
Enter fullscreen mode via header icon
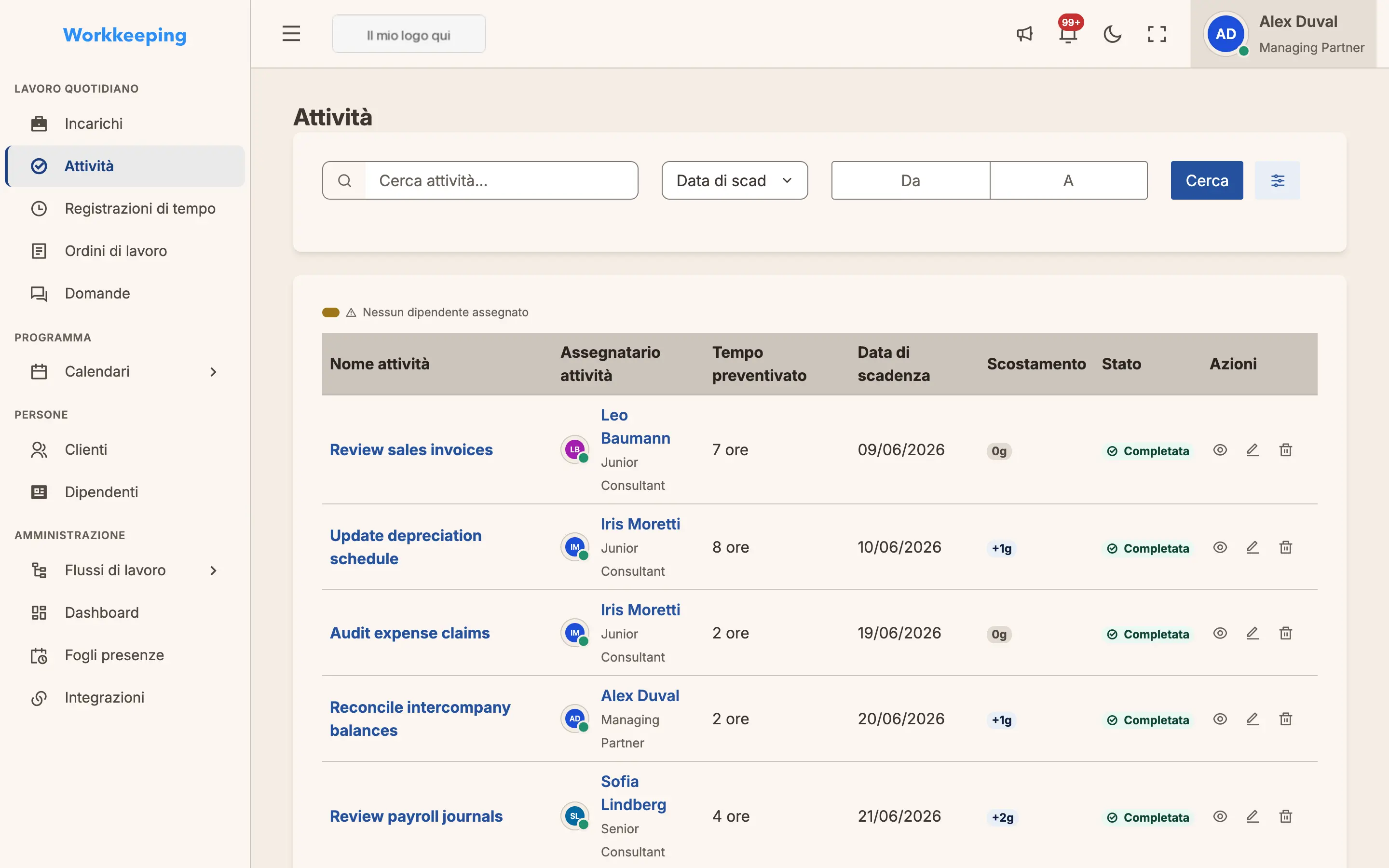tap(1157, 34)
